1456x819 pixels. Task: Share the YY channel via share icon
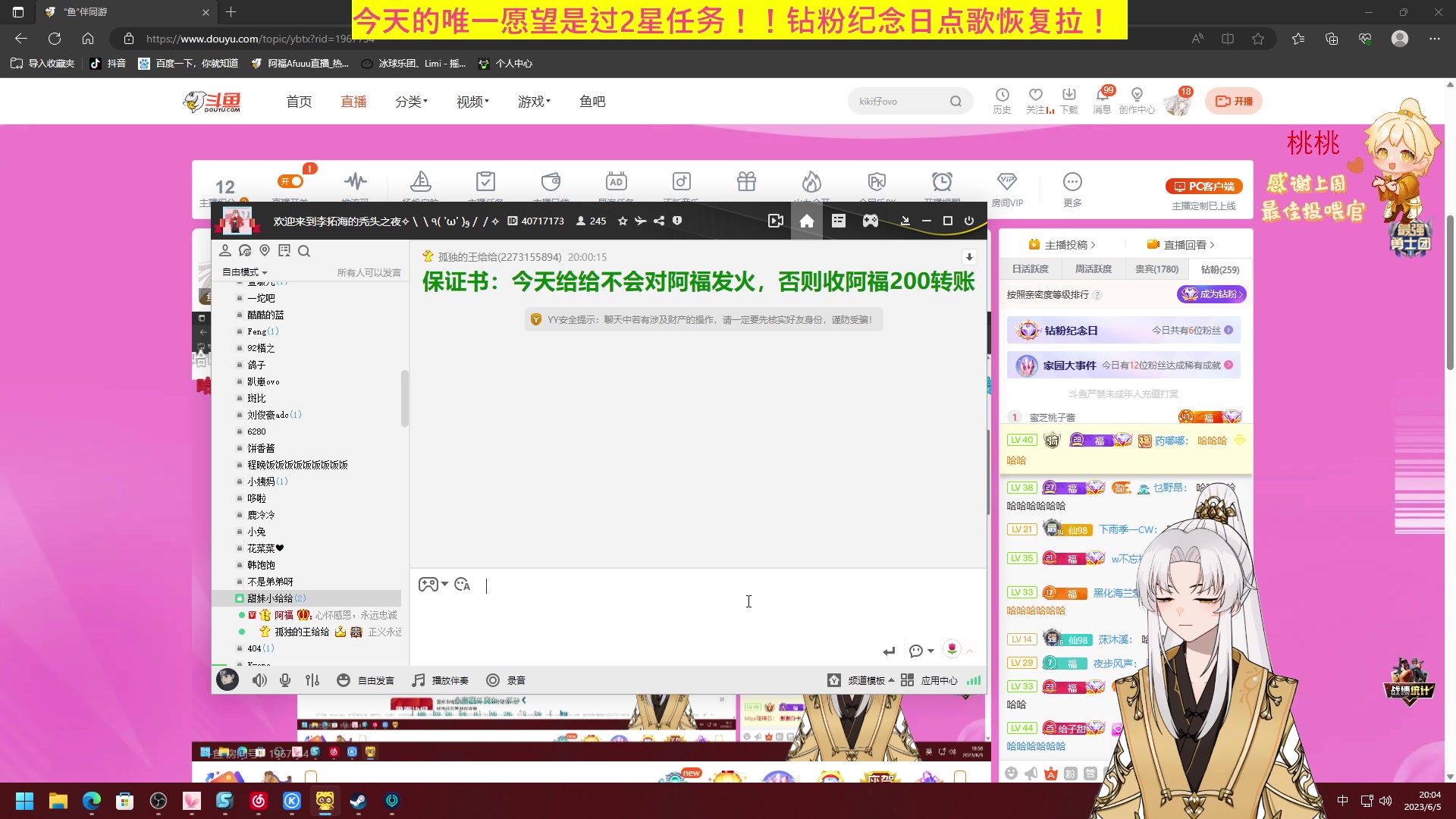tap(659, 221)
